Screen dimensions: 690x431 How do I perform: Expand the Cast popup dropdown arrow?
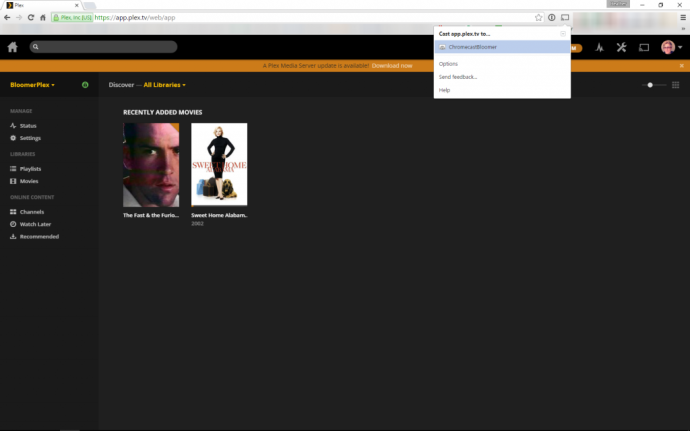[x=562, y=33]
